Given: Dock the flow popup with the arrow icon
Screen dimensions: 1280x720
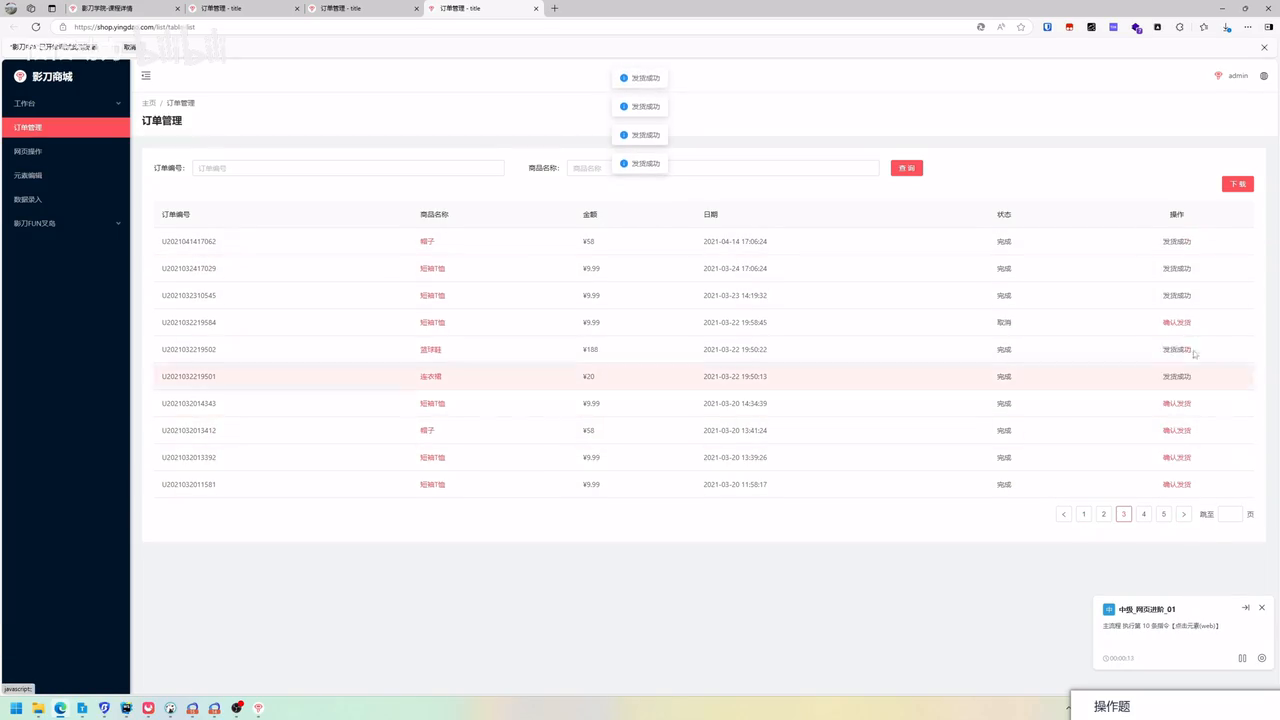Looking at the screenshot, I should click(1246, 608).
